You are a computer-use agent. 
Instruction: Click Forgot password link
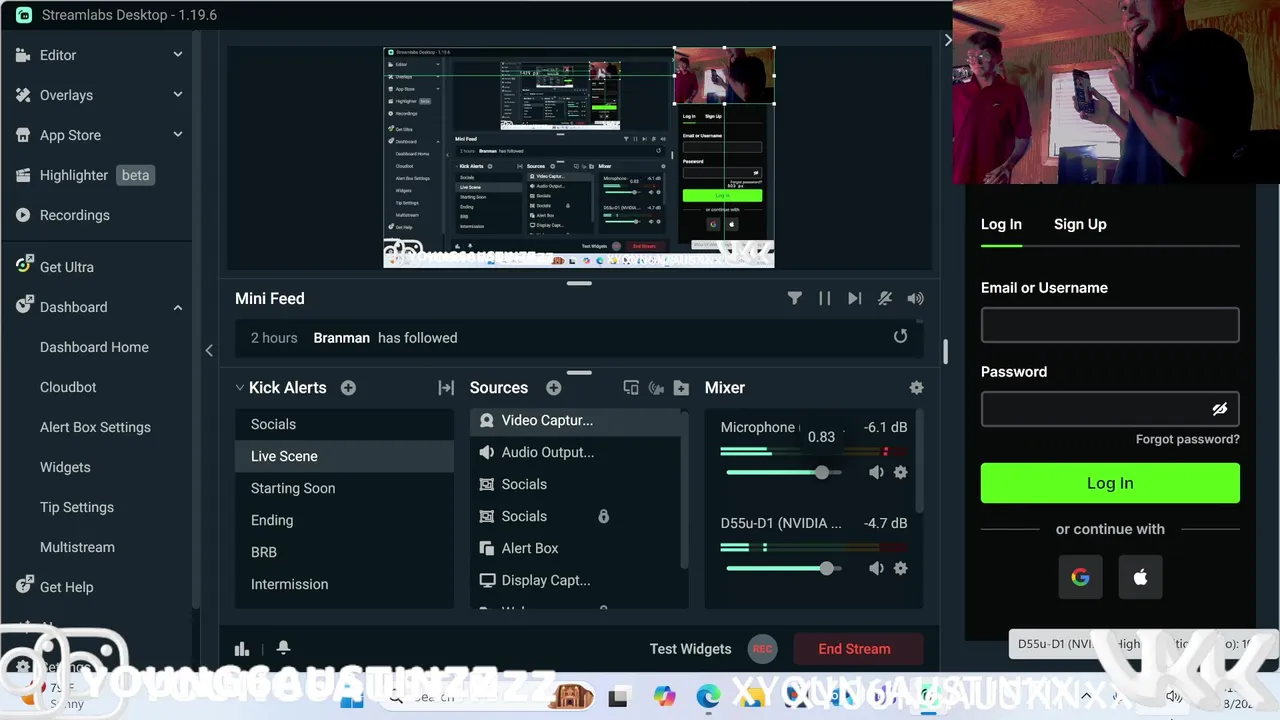(1187, 439)
